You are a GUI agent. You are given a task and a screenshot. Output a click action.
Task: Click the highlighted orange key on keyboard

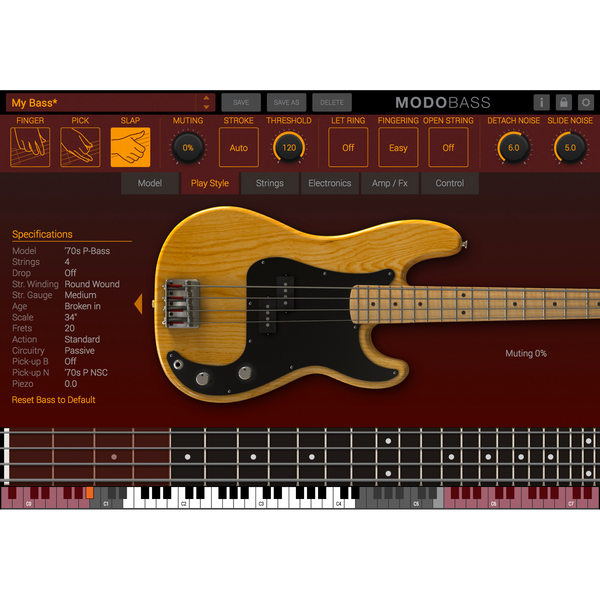pyautogui.click(x=90, y=492)
